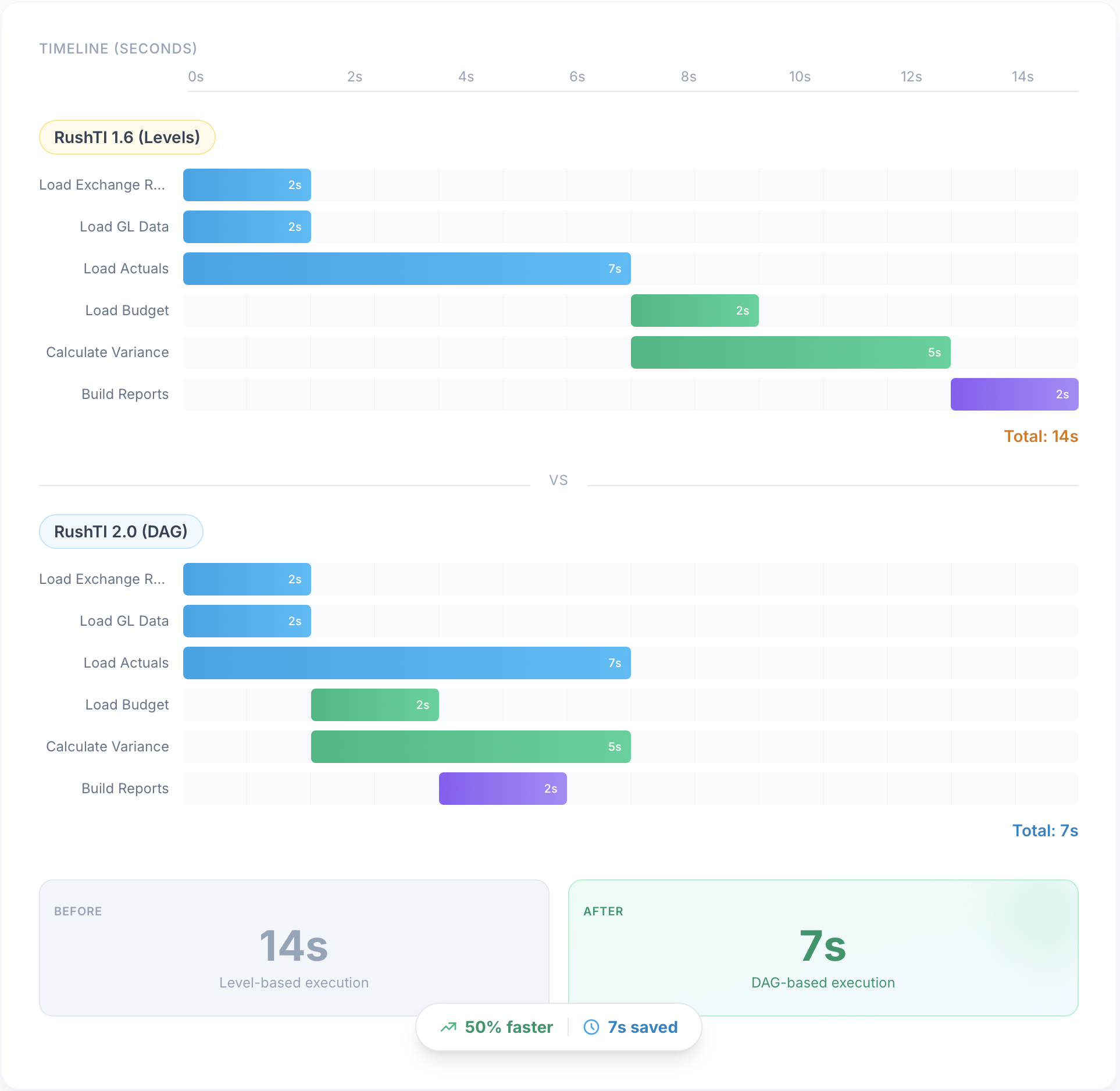
Task: Click the TIMELINE (SECONDS) heading
Action: point(118,48)
